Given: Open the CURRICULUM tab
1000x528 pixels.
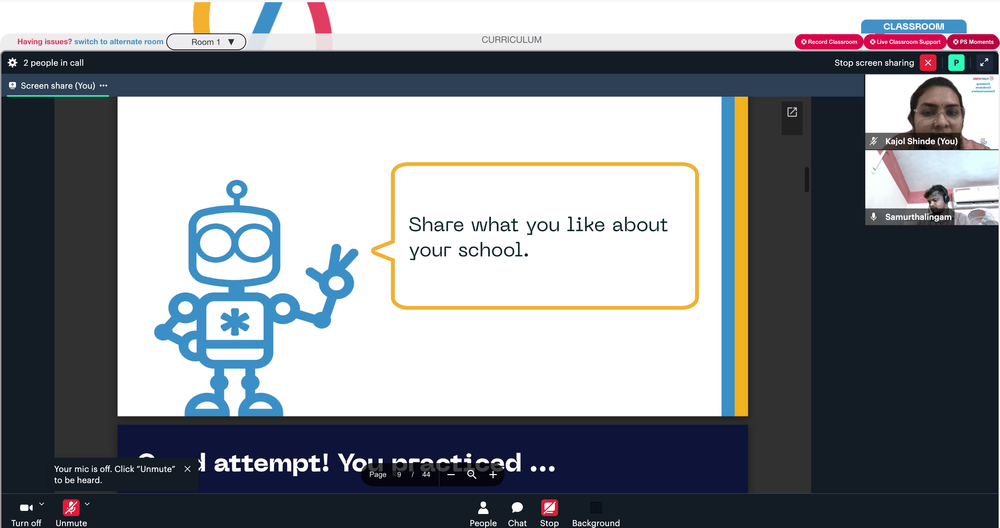Looking at the screenshot, I should point(511,40).
